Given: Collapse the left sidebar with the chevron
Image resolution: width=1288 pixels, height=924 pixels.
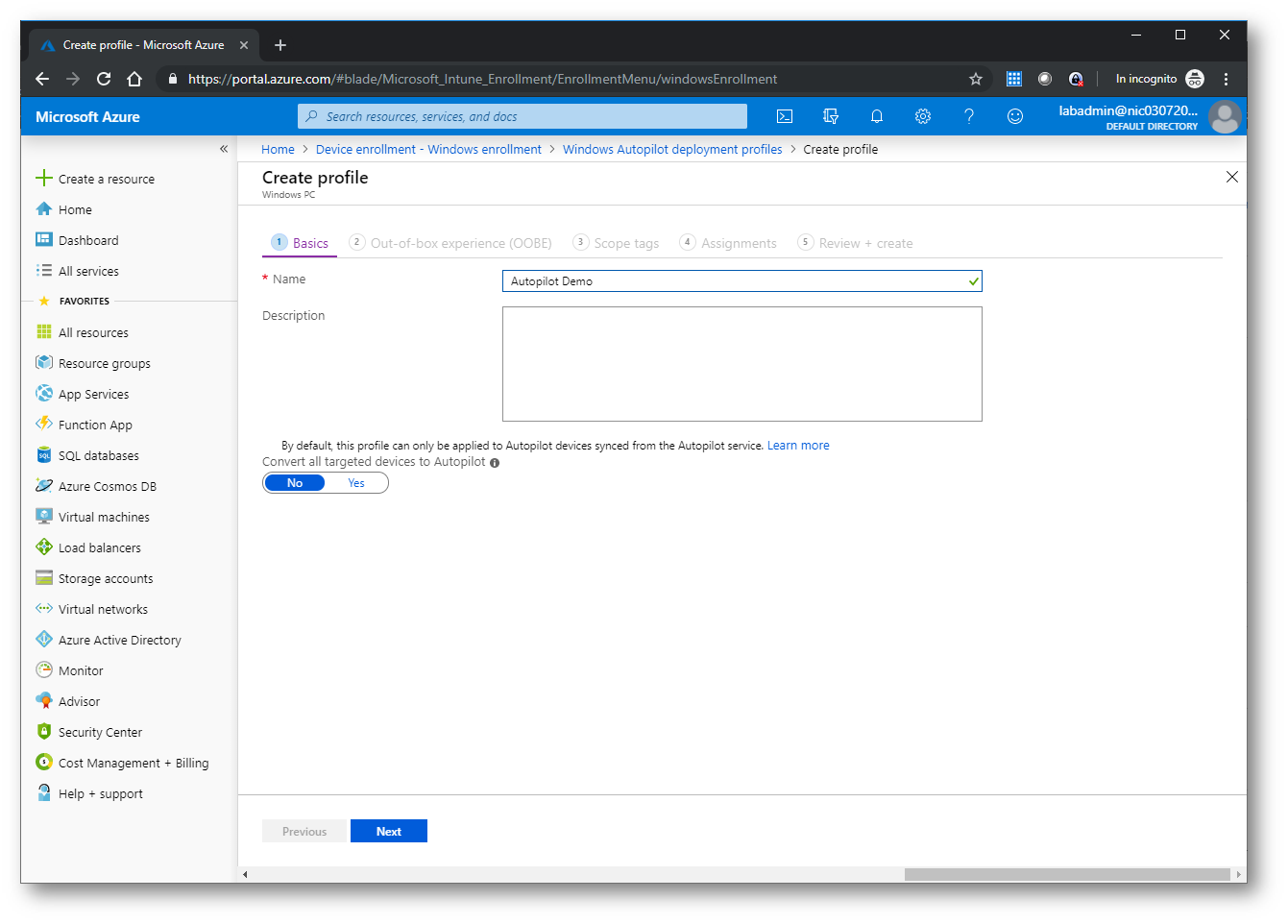Looking at the screenshot, I should 224,149.
